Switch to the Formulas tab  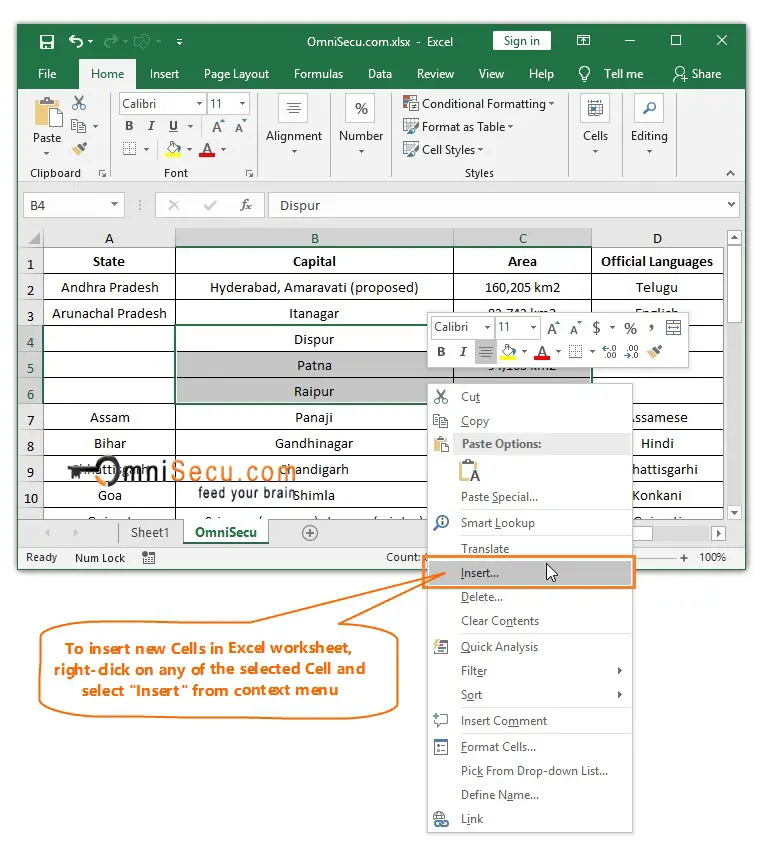click(x=318, y=74)
